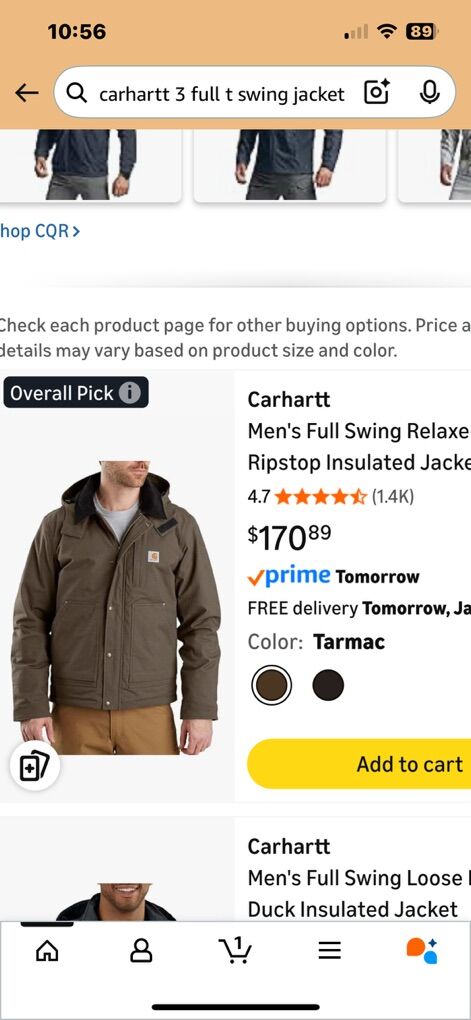Open the Rufus AI assistant icon
The height and width of the screenshot is (1020, 471).
(422, 951)
